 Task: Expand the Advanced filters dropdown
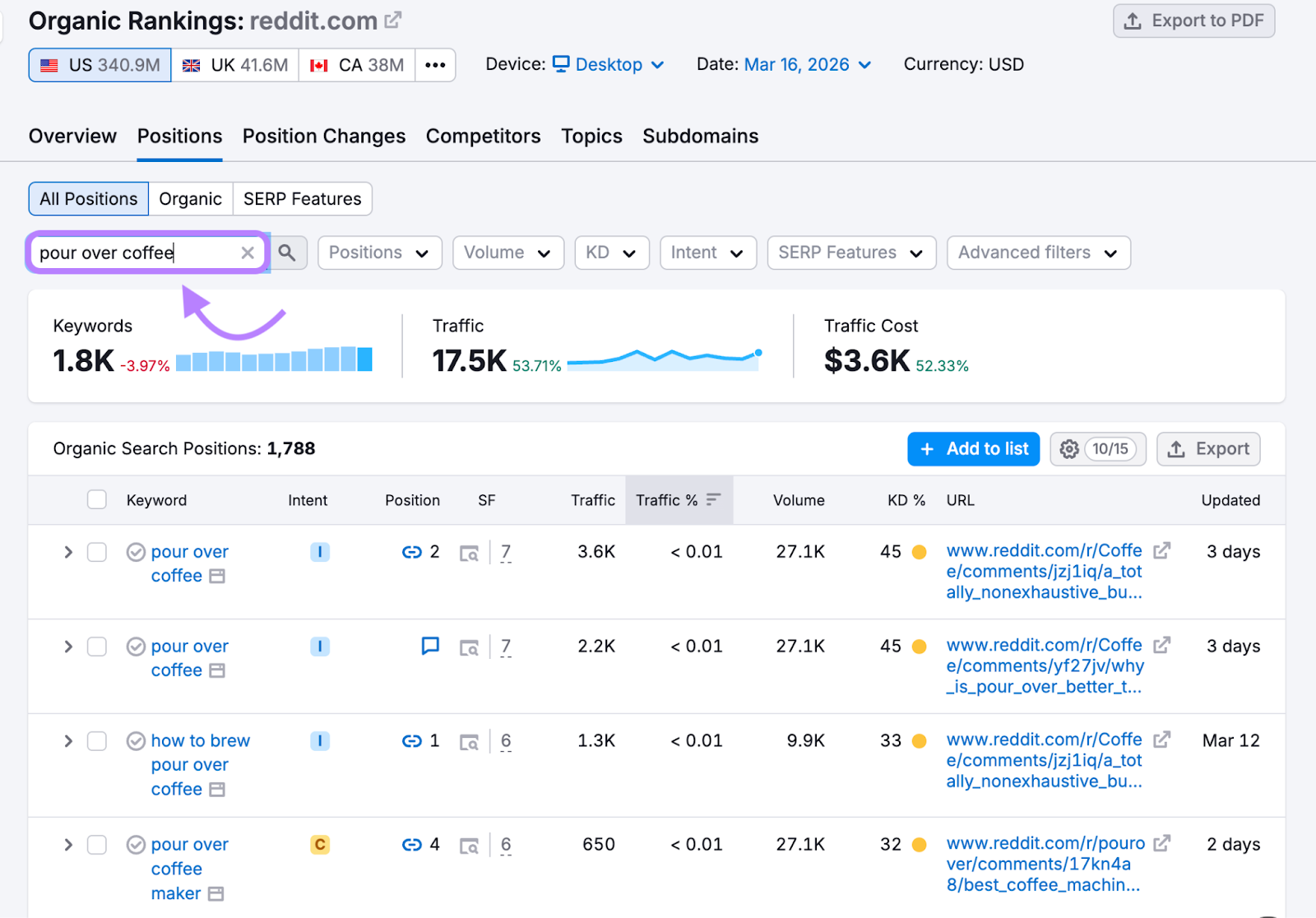click(x=1038, y=253)
